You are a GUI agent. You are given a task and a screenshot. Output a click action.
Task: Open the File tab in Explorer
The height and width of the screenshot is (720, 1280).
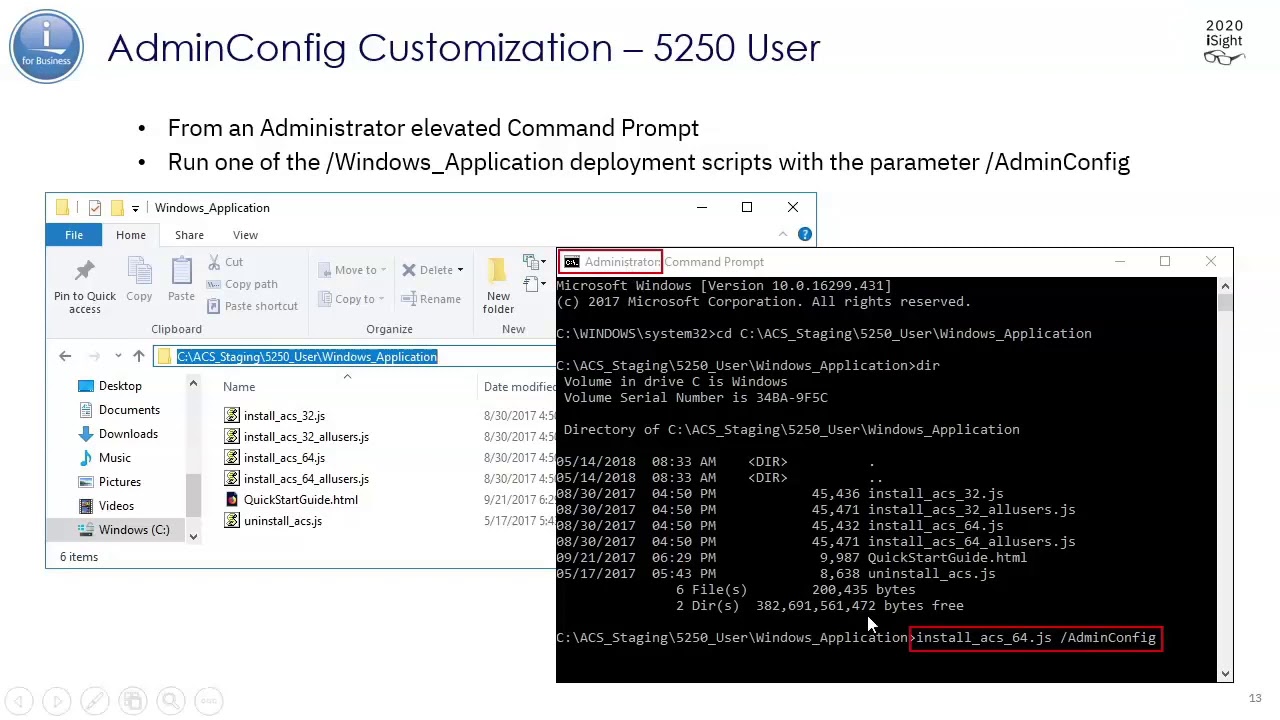tap(74, 235)
